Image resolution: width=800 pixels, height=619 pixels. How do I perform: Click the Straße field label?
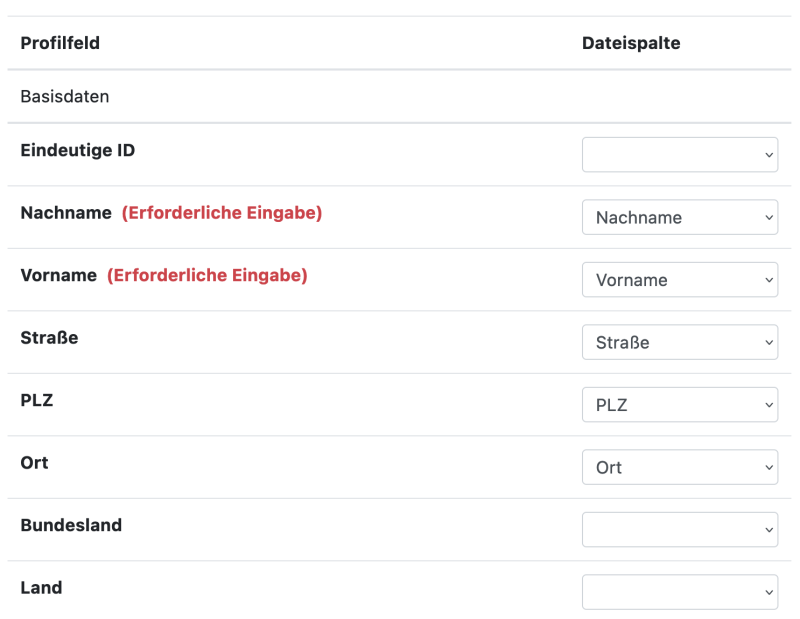point(49,338)
